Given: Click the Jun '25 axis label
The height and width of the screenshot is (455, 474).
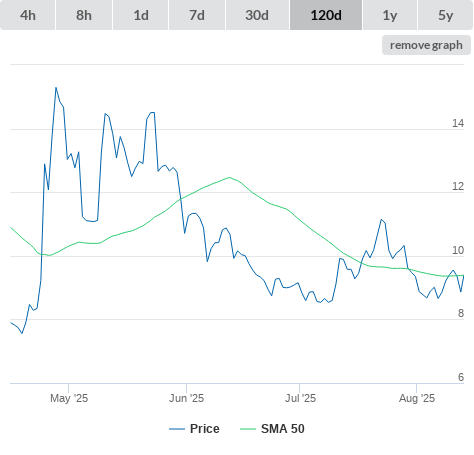Looking at the screenshot, I should coord(186,398).
